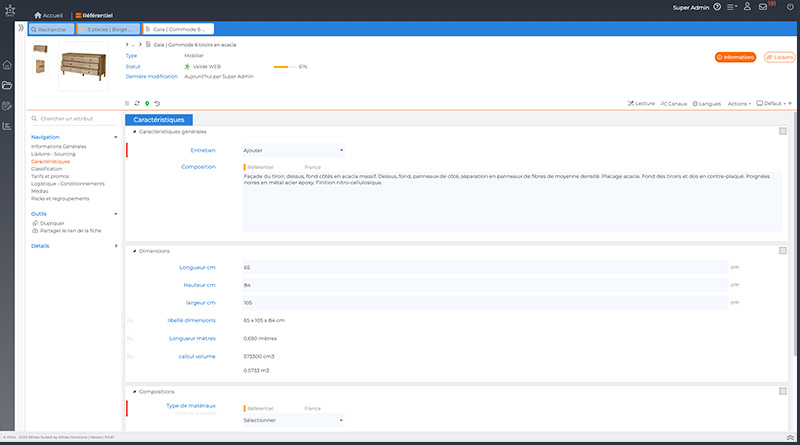Open Référentiel in top menu
Screen dimensions: 800x445
(x=94, y=15)
